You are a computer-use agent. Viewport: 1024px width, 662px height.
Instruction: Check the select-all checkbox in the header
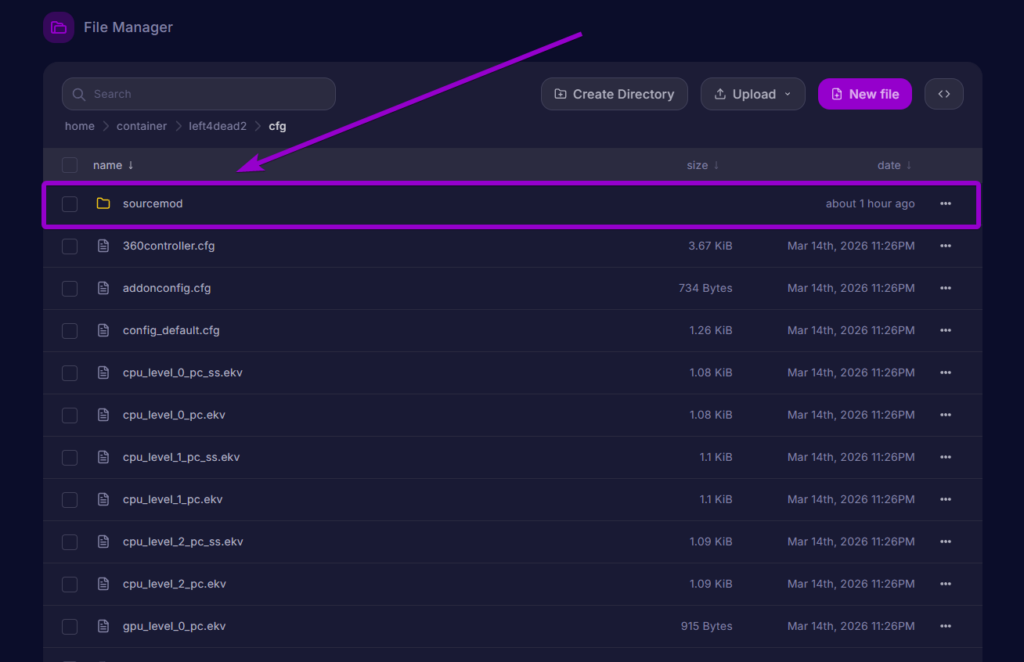[x=69, y=165]
